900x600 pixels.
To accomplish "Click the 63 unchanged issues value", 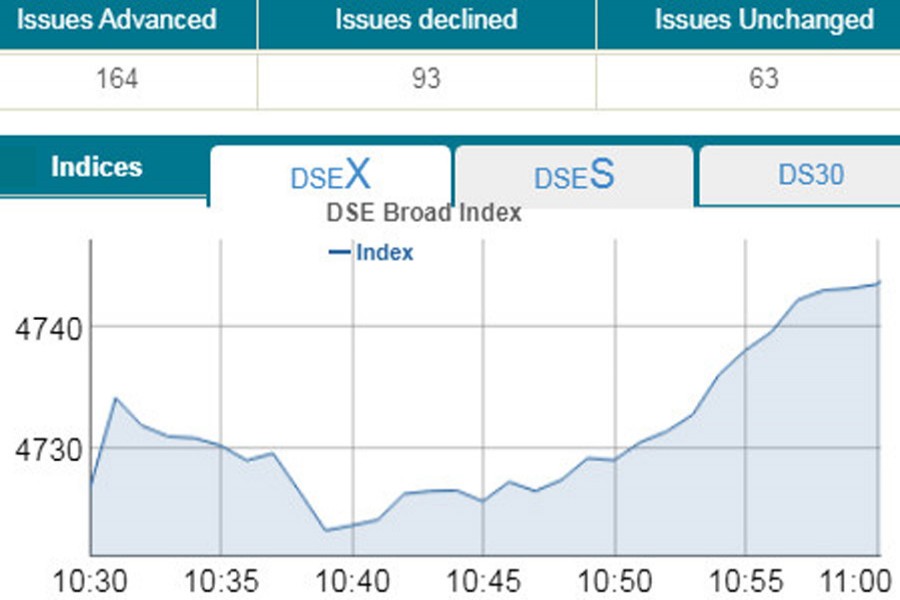I will (x=763, y=79).
